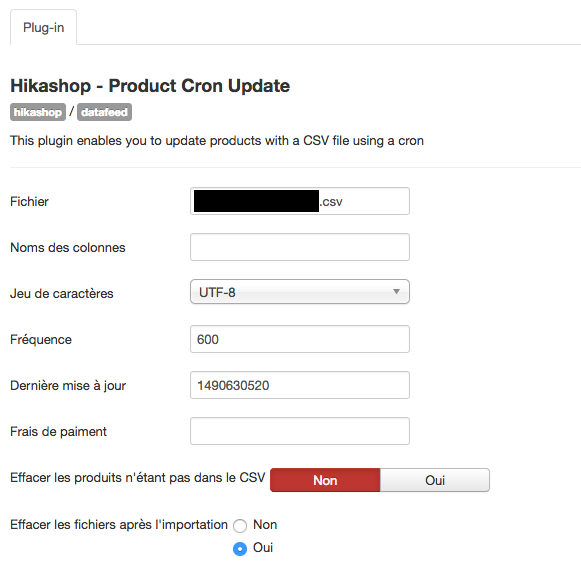Set Effacer les produits to Non
Screen dimensions: 581x587
tap(325, 480)
